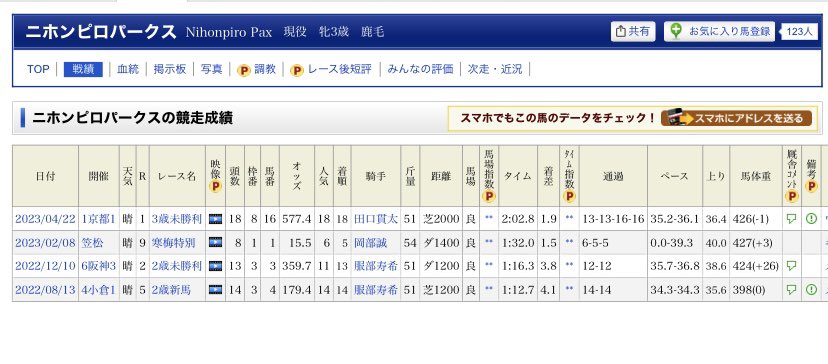Open the 寒椿特別 race link

[173, 242]
